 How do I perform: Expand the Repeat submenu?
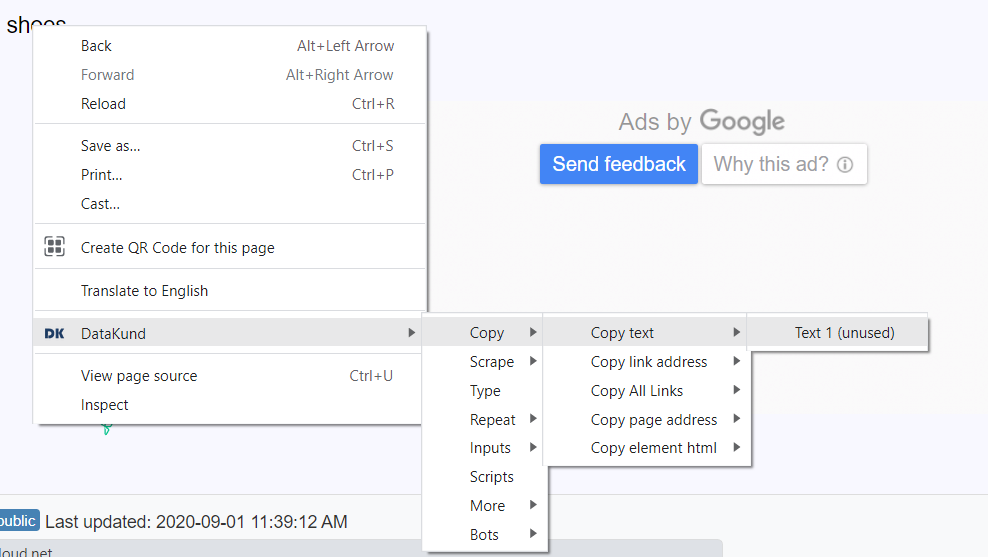tap(493, 420)
